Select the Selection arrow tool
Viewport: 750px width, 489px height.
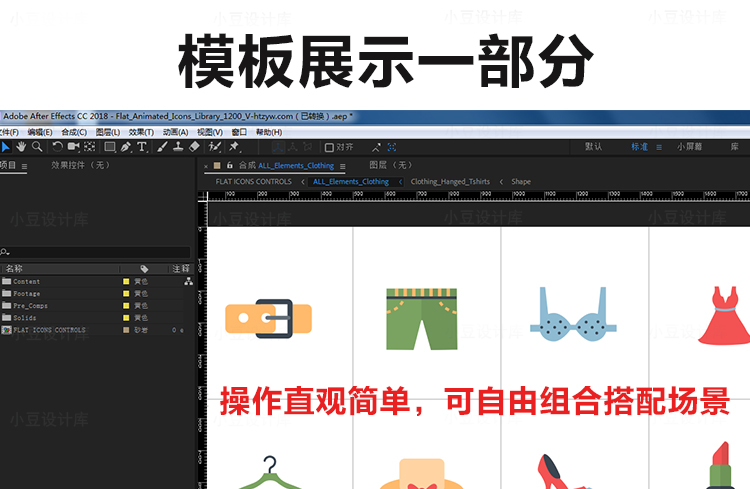5,147
